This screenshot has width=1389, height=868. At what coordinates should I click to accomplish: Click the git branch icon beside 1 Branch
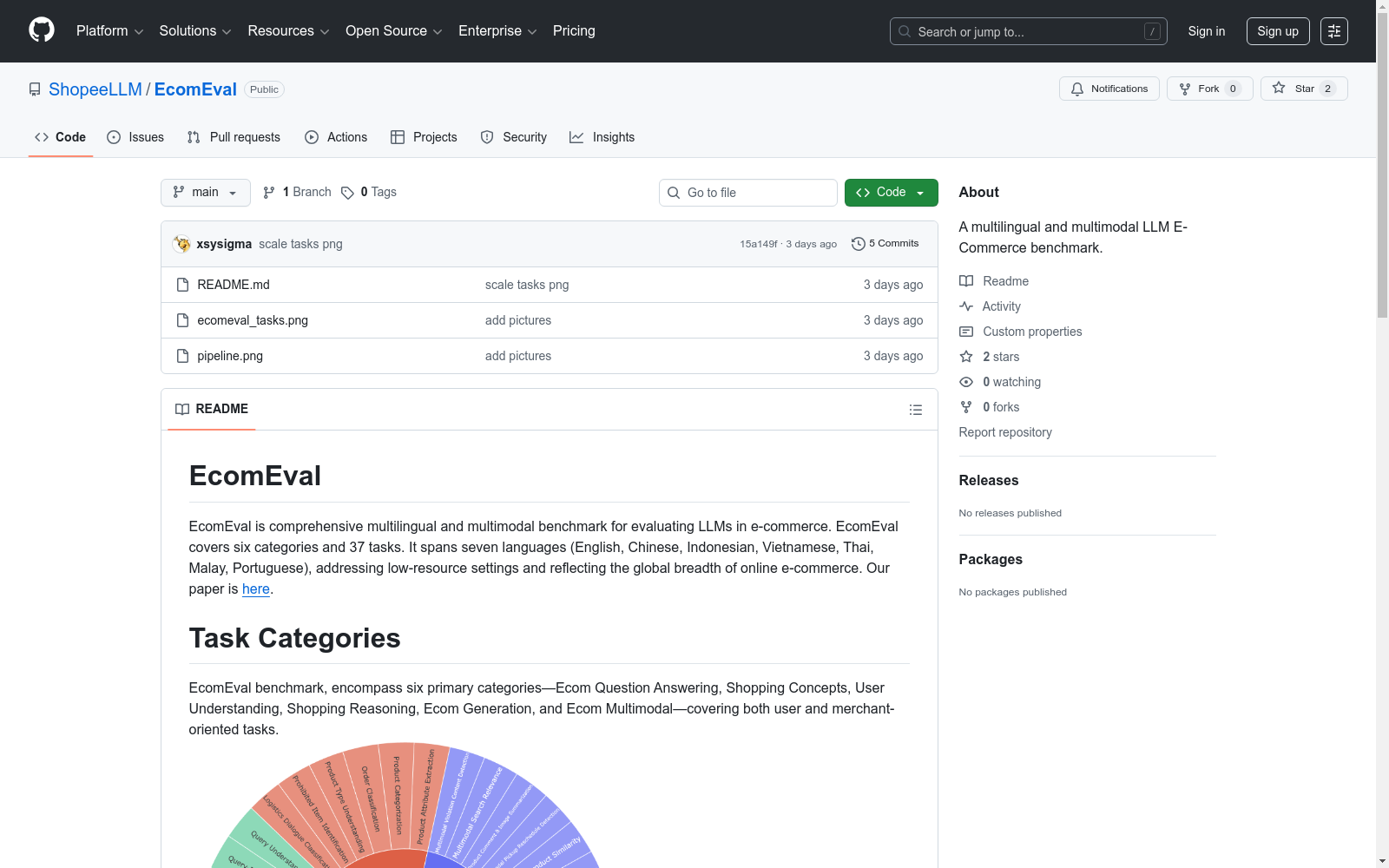click(269, 193)
